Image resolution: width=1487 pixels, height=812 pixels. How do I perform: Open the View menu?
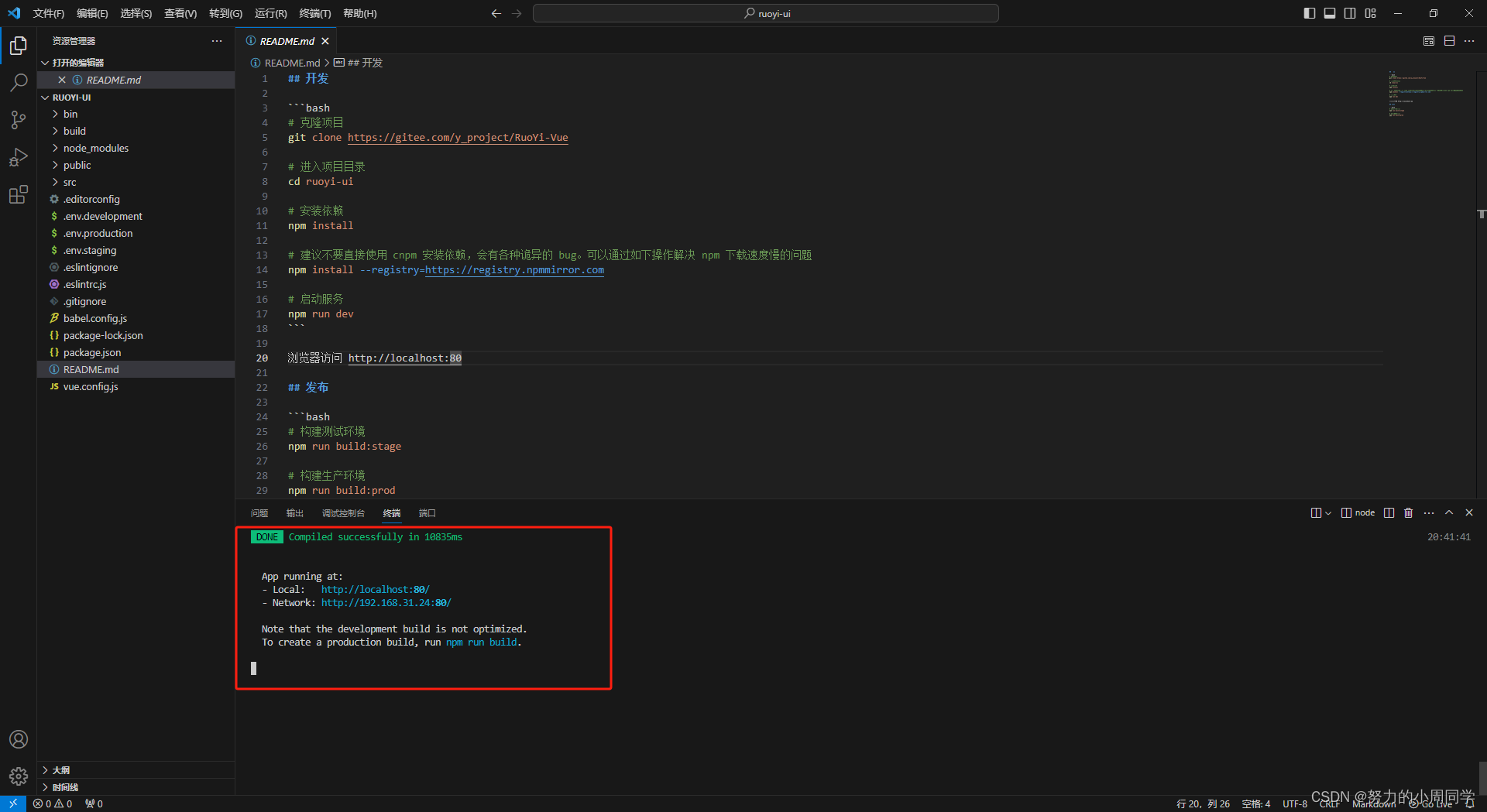(180, 13)
